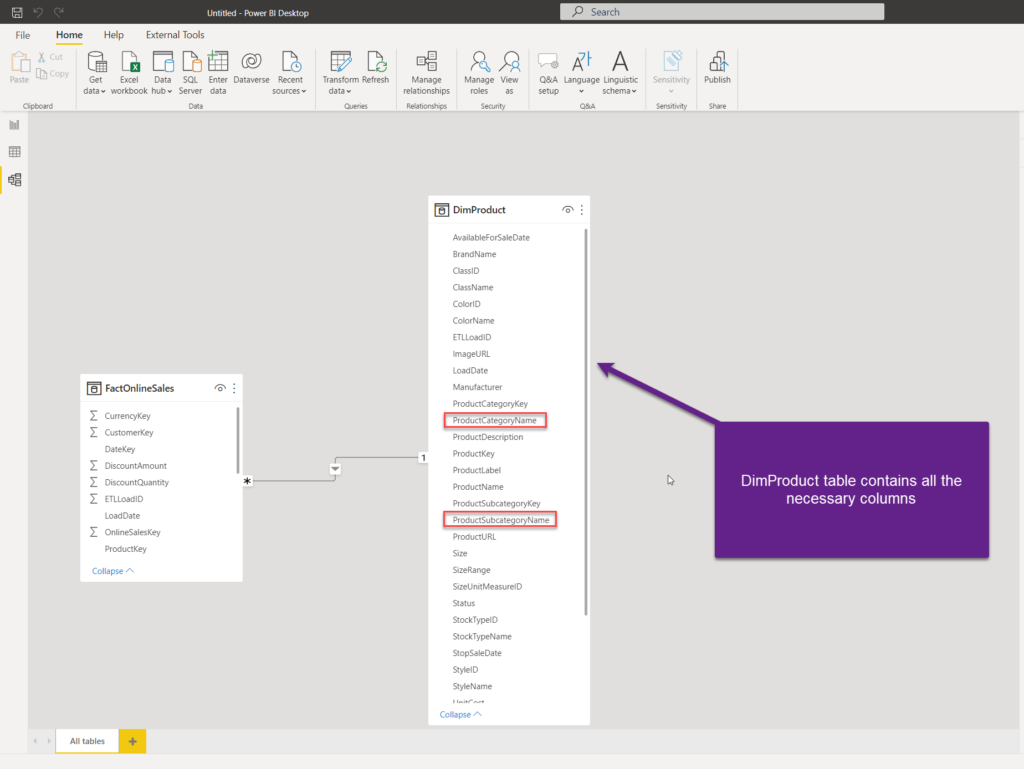Select ProductKey field in FactOnlineSales
This screenshot has width=1024, height=769.
[x=125, y=549]
